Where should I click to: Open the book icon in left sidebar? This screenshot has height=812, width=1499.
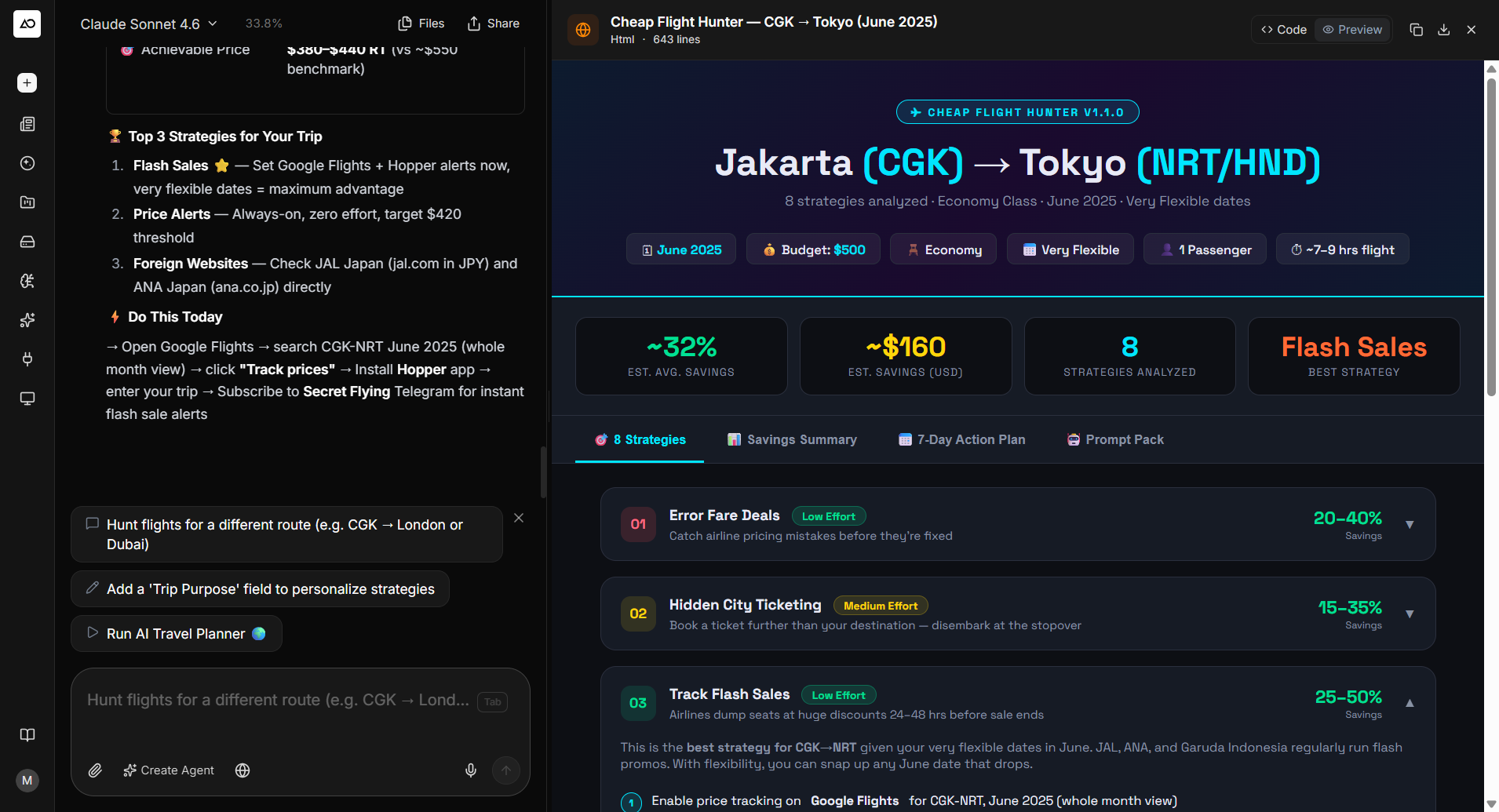click(27, 735)
